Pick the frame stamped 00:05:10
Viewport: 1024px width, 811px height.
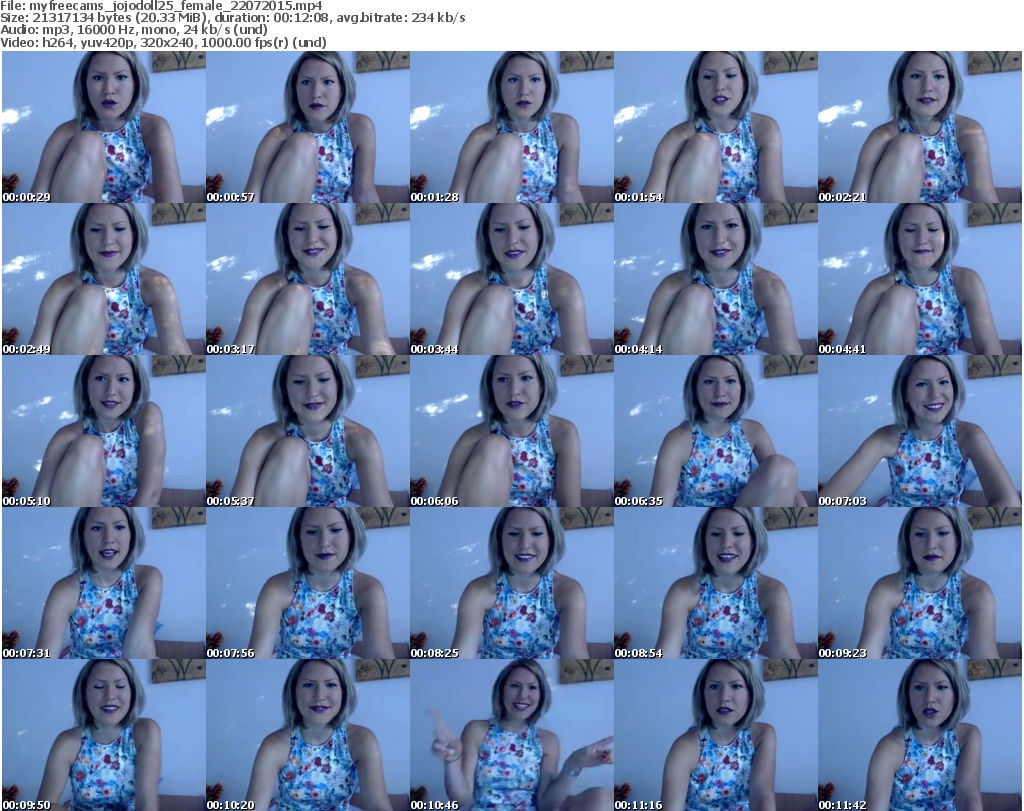[104, 431]
